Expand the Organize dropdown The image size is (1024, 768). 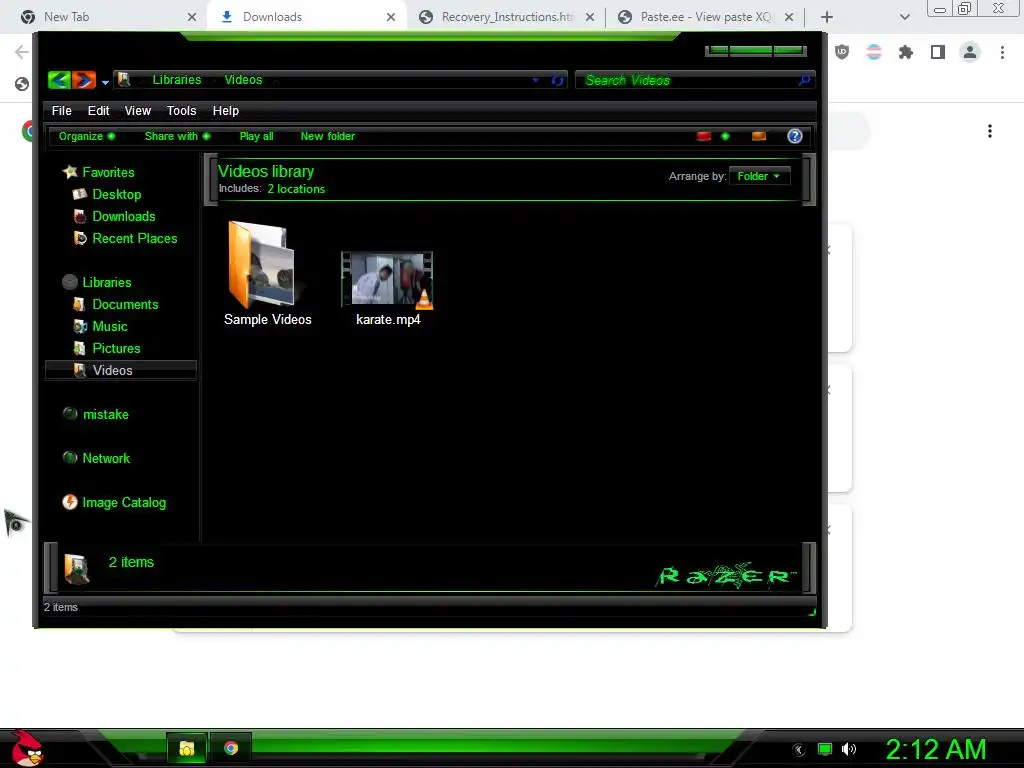point(87,136)
